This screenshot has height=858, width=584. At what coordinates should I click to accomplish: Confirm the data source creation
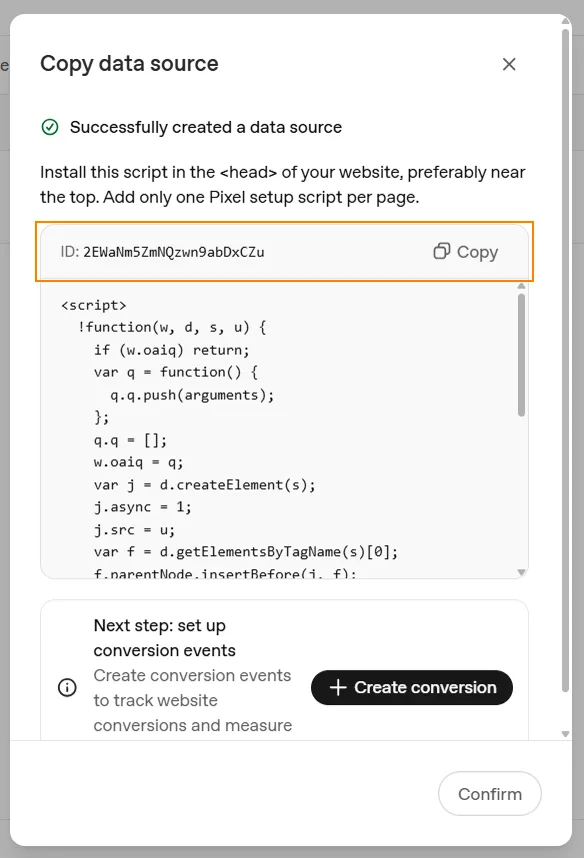click(x=490, y=793)
